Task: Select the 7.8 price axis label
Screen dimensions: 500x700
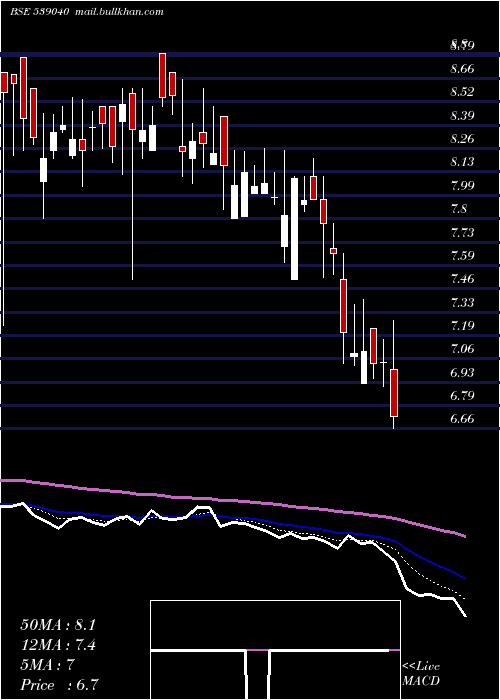Action: 459,209
